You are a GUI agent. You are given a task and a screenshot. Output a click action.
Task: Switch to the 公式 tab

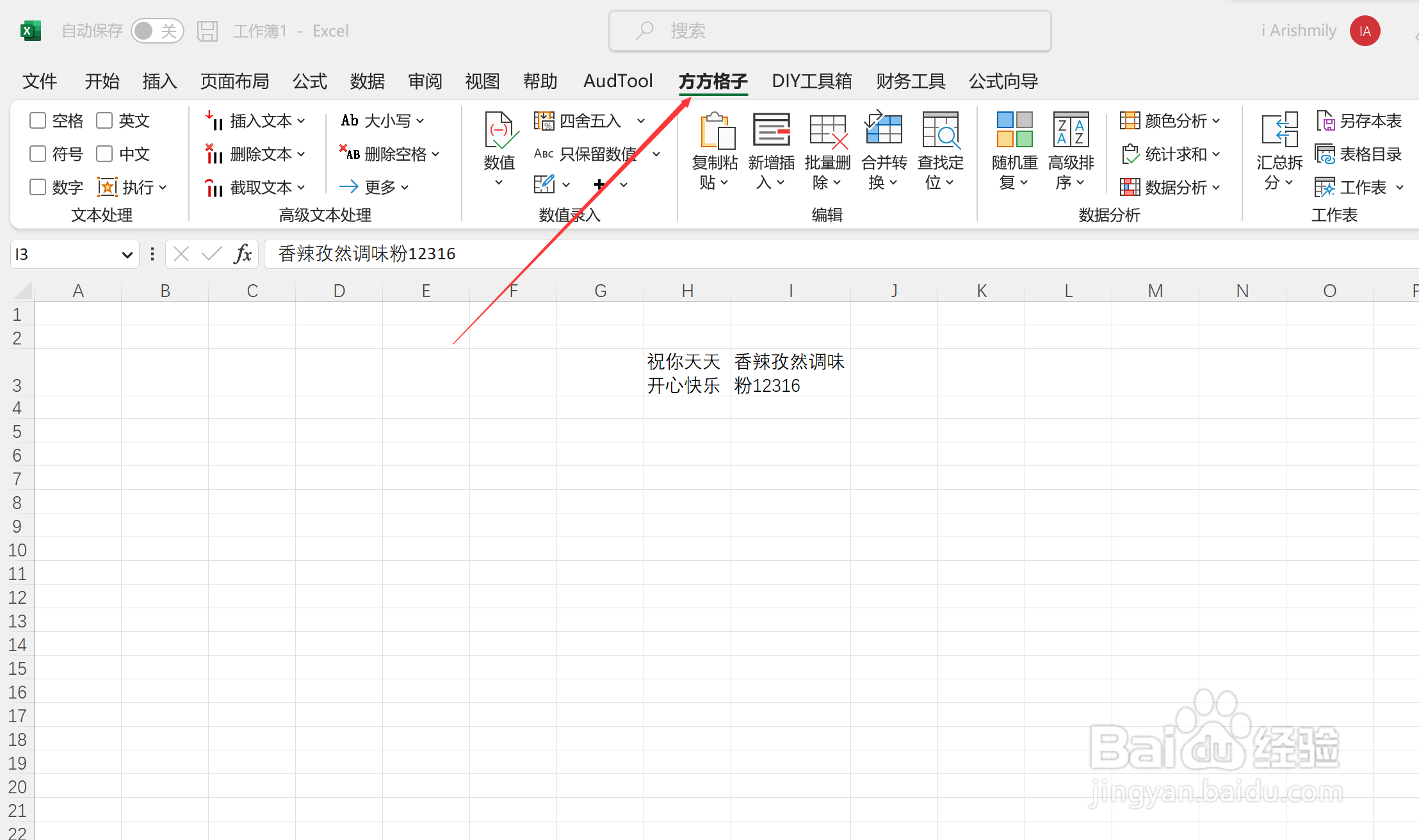point(310,81)
